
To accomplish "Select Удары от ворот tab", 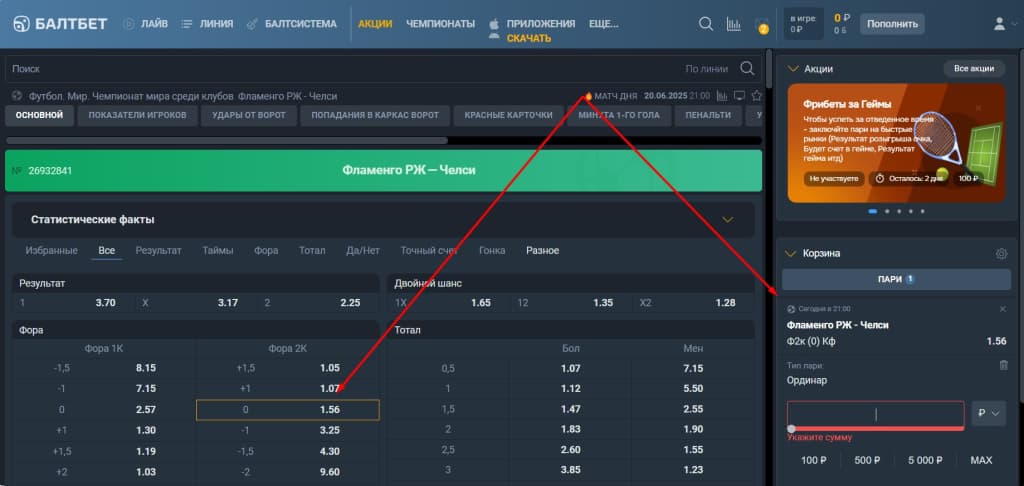I will tap(249, 116).
